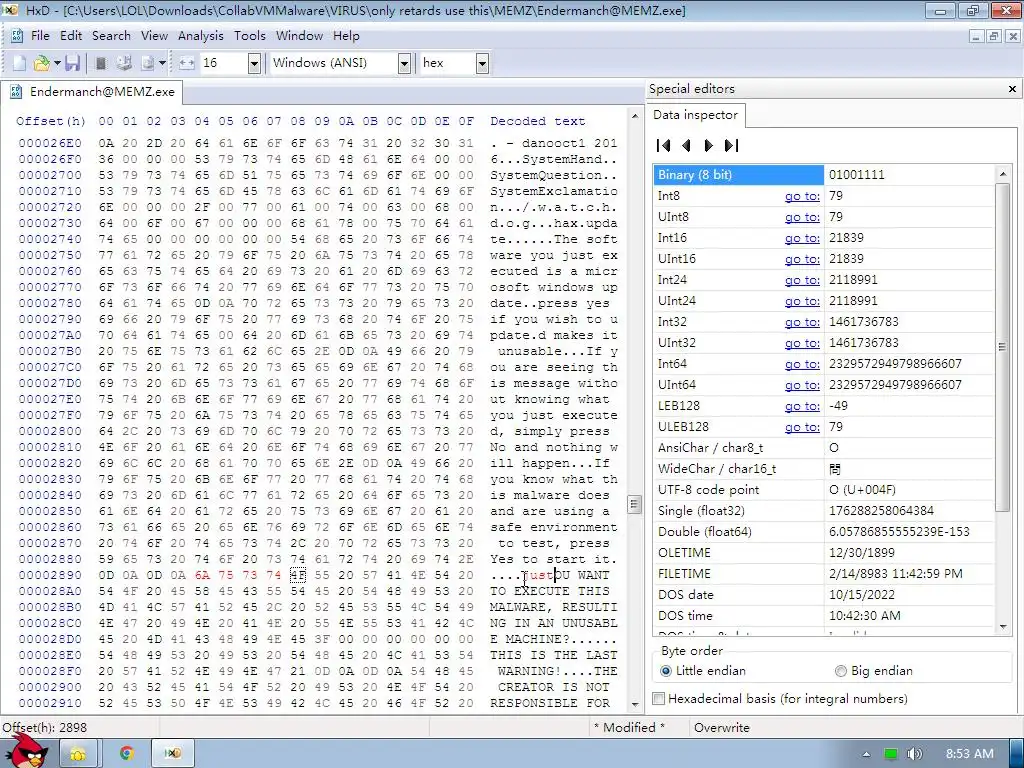Open the Angry Birds start button
Image resolution: width=1024 pixels, height=768 pixels.
[x=27, y=752]
